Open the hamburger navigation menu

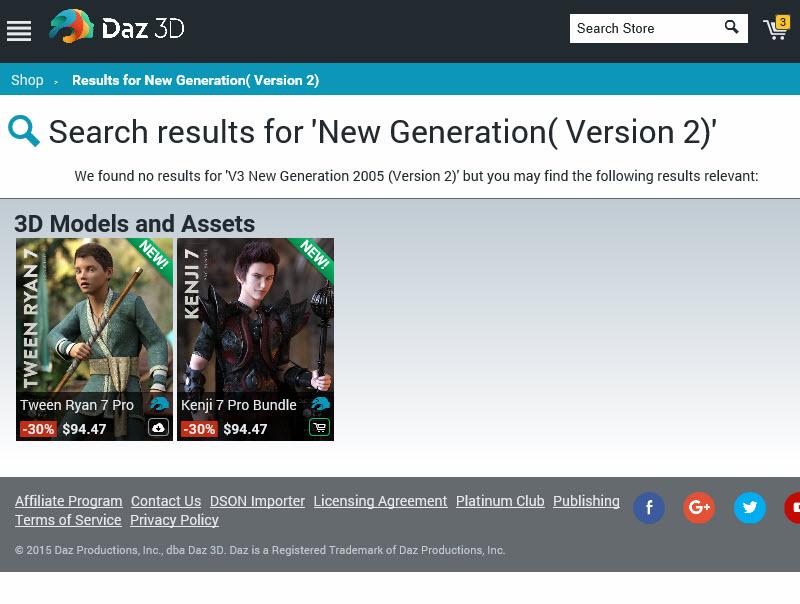pyautogui.click(x=19, y=31)
